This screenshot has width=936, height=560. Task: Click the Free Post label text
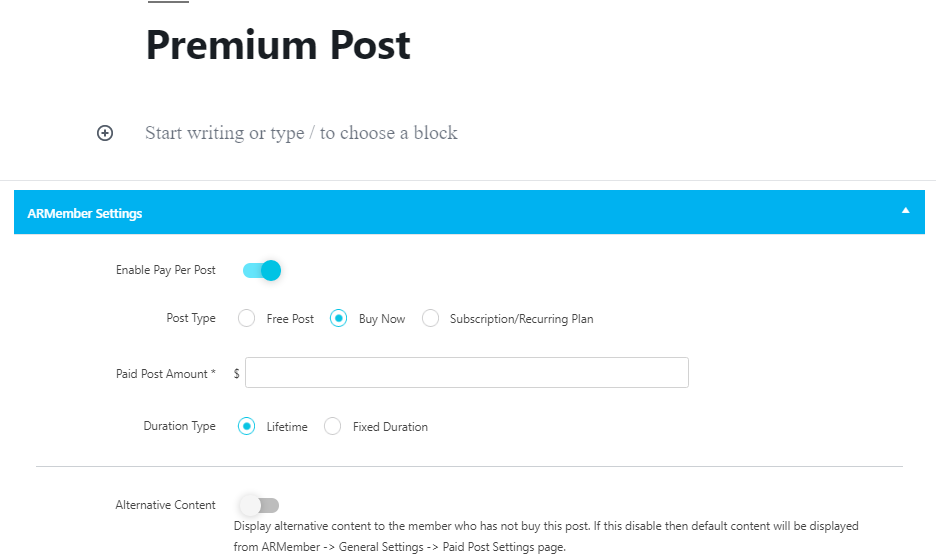click(x=290, y=319)
